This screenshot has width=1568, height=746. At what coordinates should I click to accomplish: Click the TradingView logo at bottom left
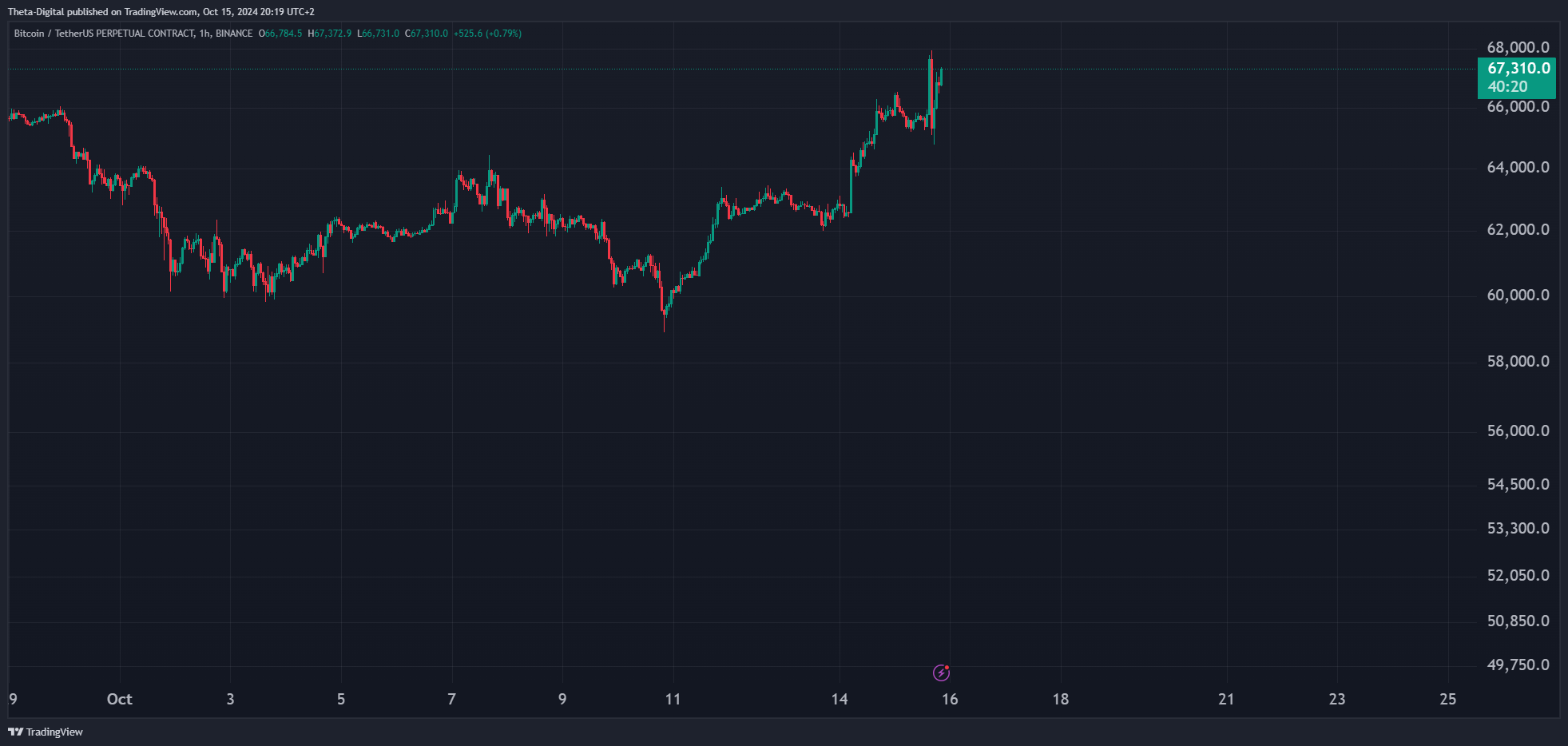tap(46, 732)
